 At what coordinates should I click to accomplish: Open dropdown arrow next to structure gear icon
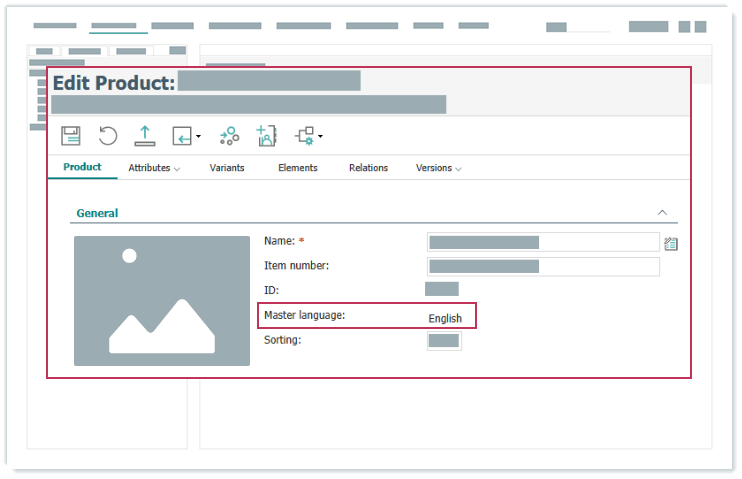point(320,137)
